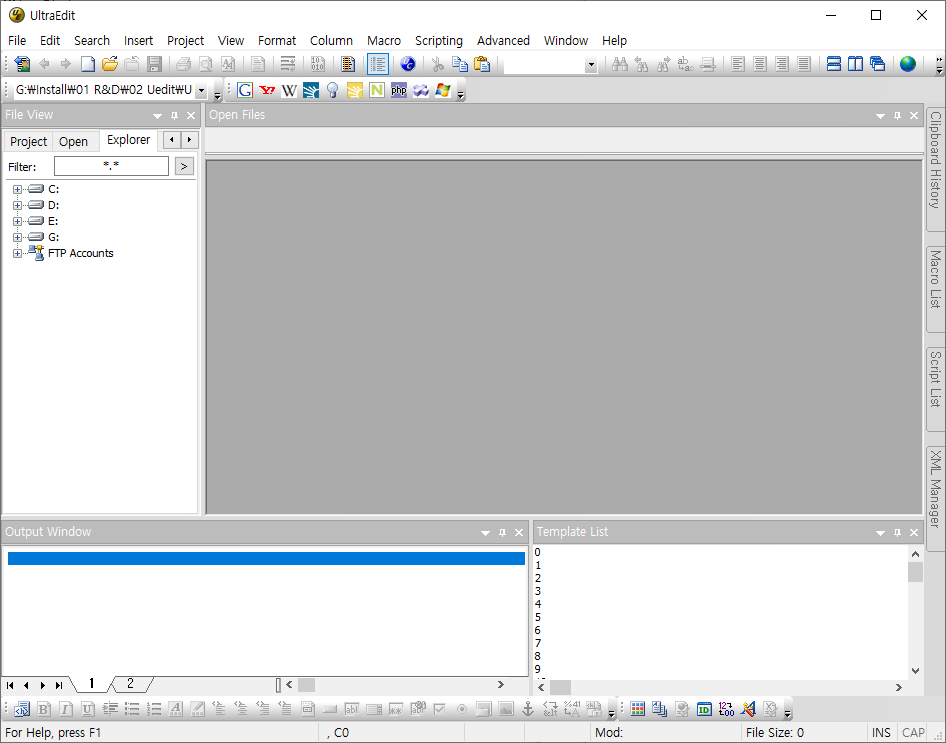
Task: Click the Template List horizontal scrollbar thumb
Action: click(560, 688)
